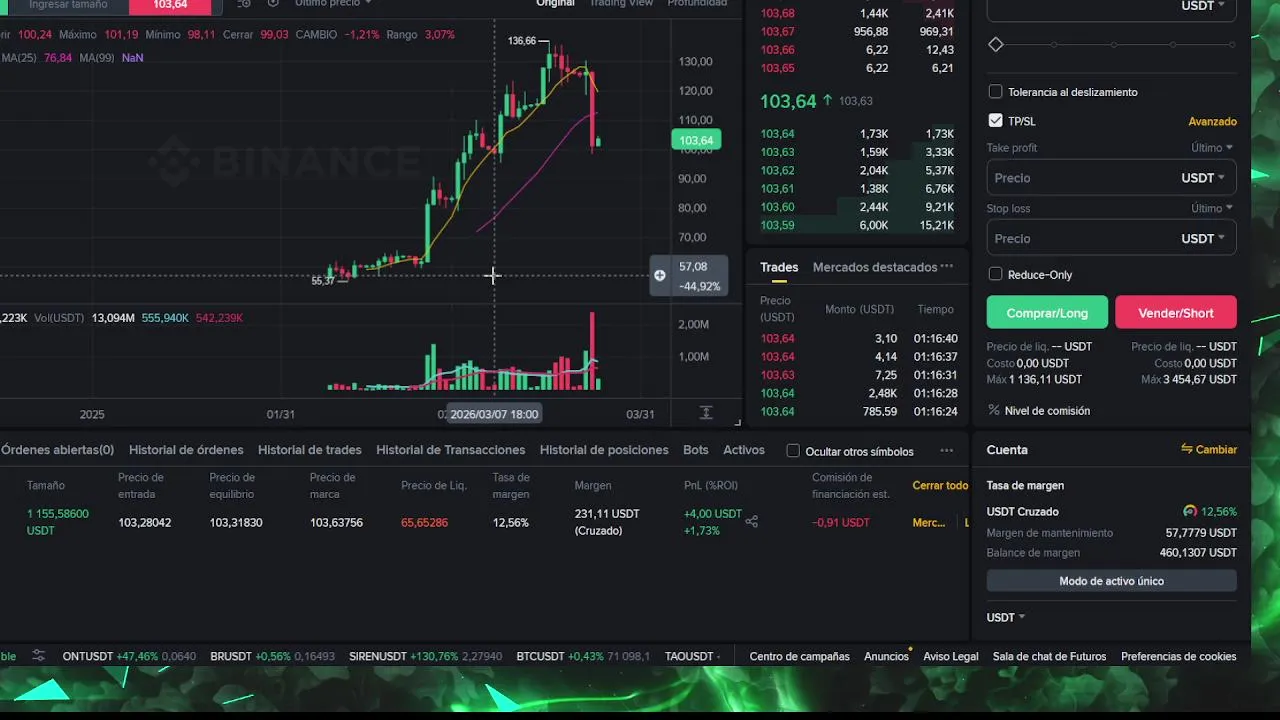Open Preferencias de cookies link

(1179, 656)
